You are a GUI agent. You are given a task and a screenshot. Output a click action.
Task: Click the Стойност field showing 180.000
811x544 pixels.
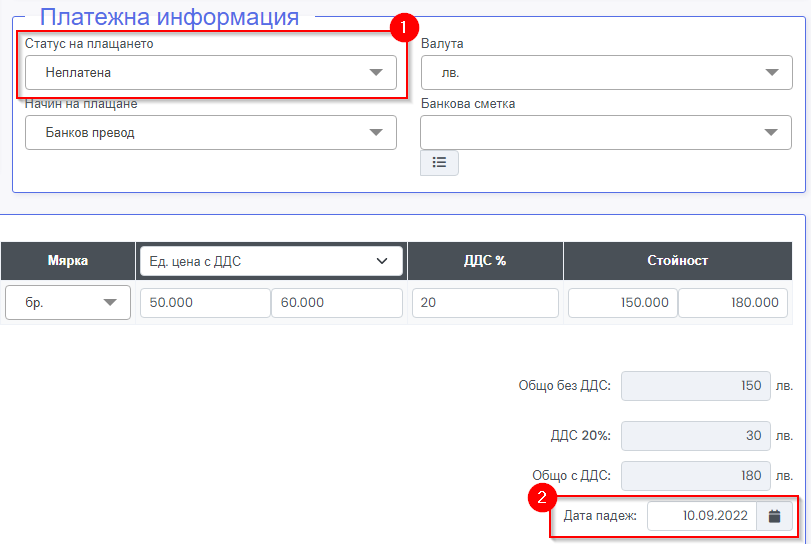732,303
